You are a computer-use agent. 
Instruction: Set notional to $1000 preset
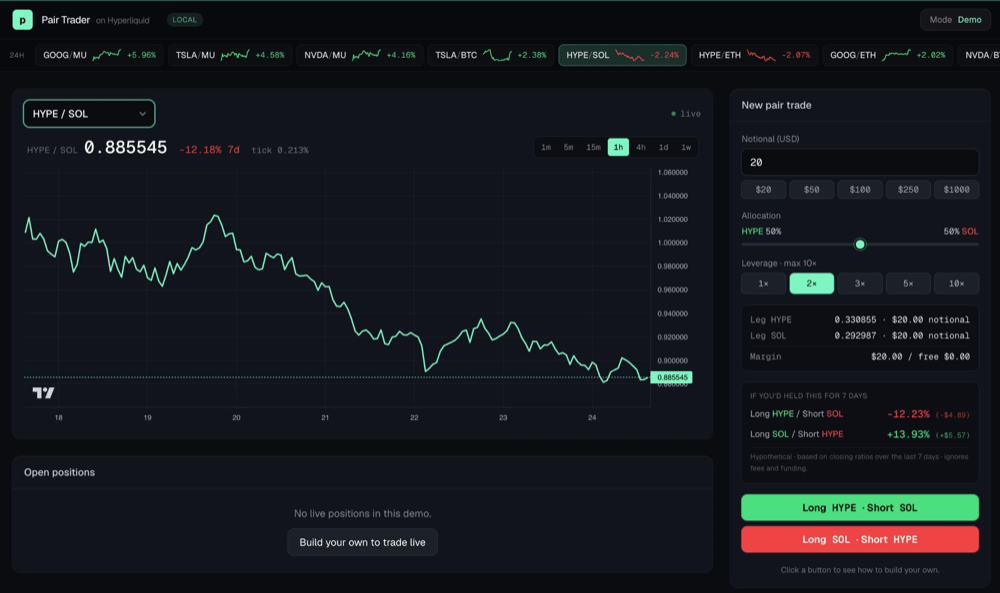[x=957, y=189]
